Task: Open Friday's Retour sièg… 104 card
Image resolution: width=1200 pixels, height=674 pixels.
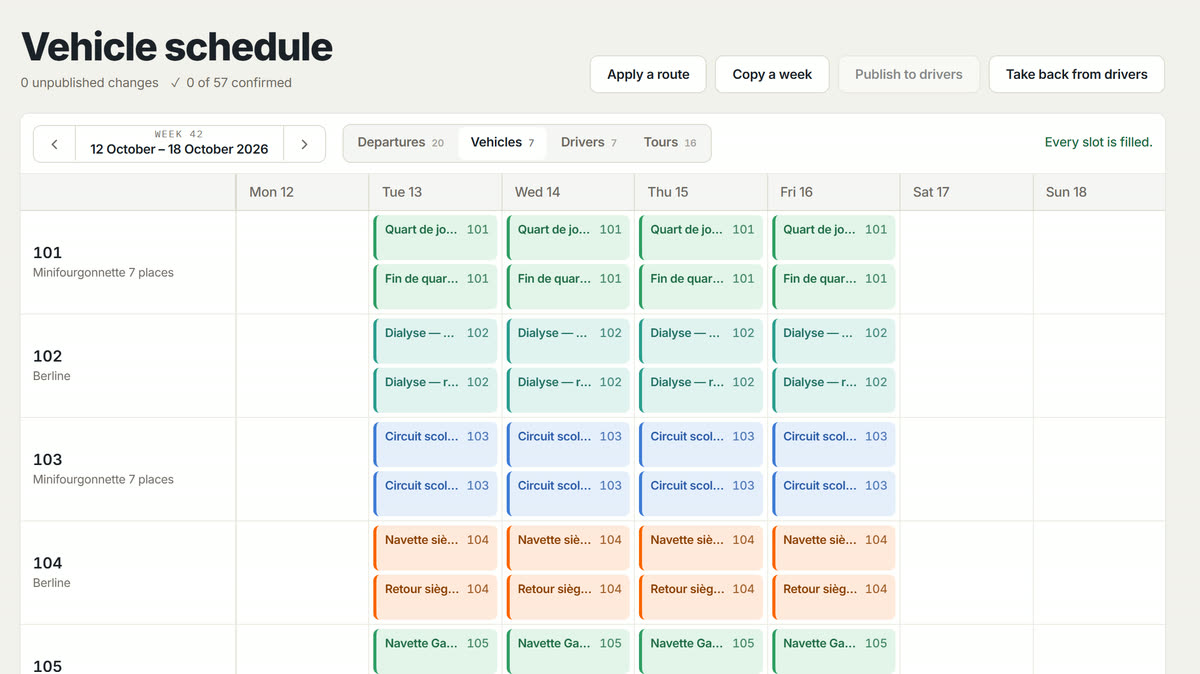Action: pyautogui.click(x=833, y=597)
